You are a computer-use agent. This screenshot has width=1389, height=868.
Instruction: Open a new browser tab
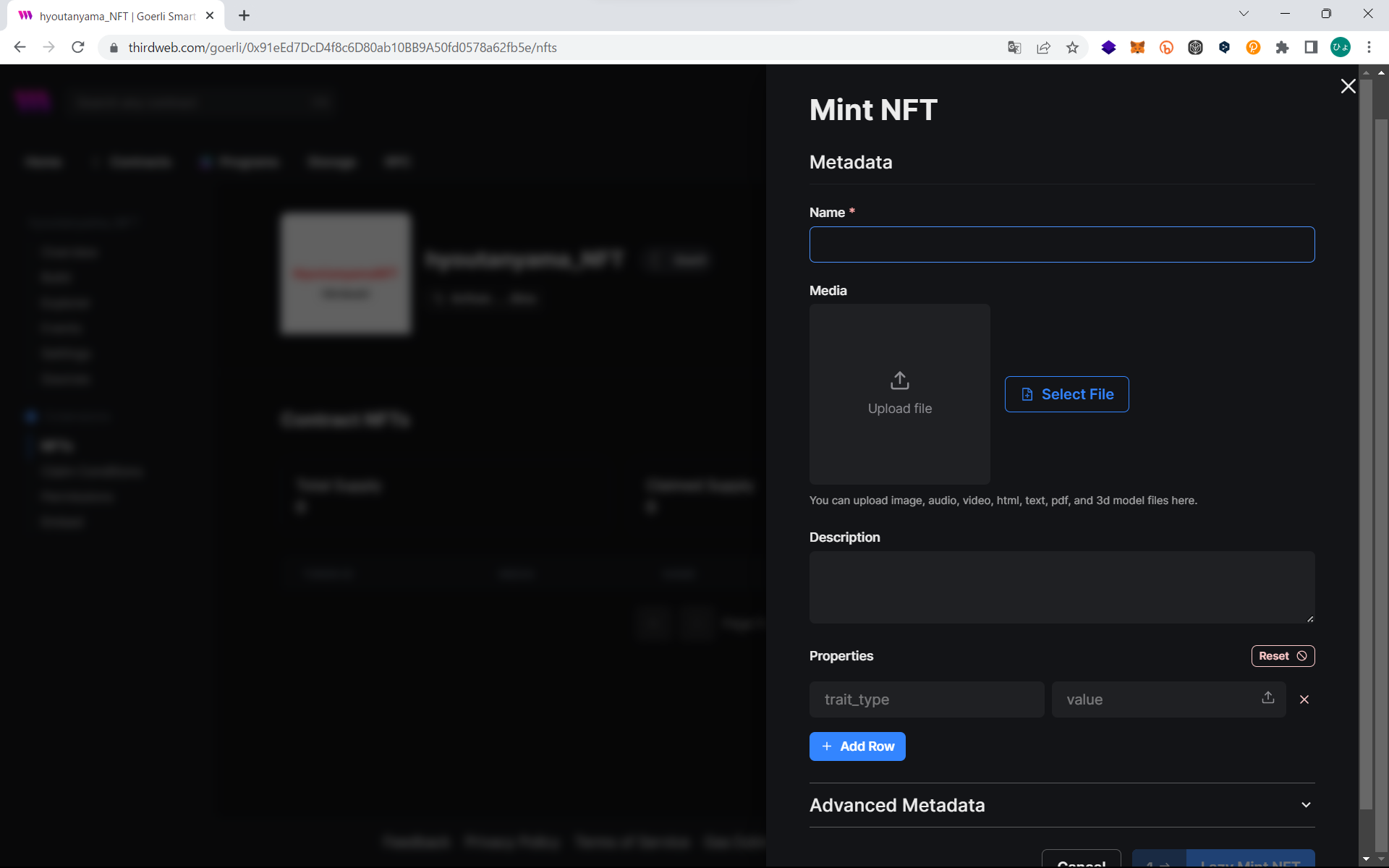pos(244,16)
